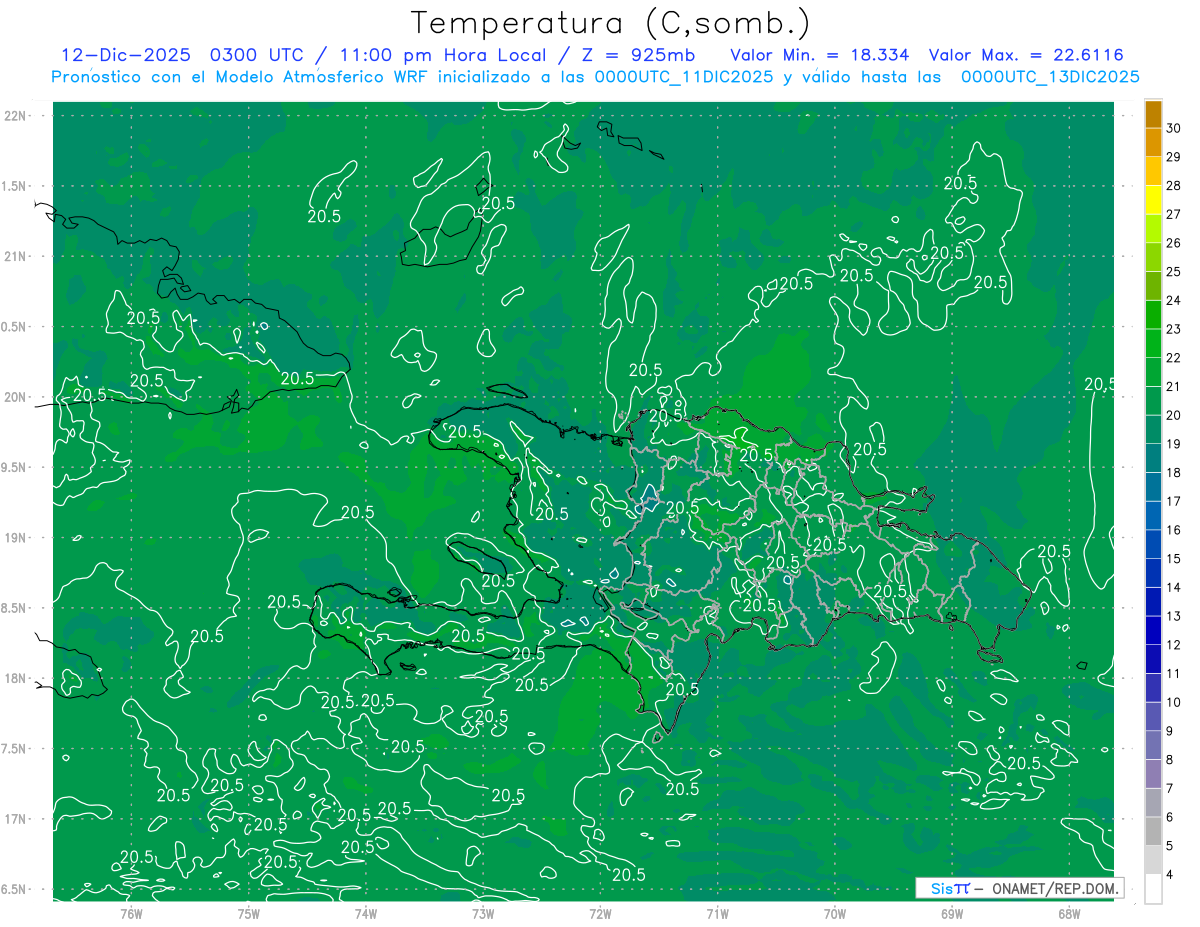Click the '17N' latitude axis label
This screenshot has height=927, width=1200.
pos(15,819)
